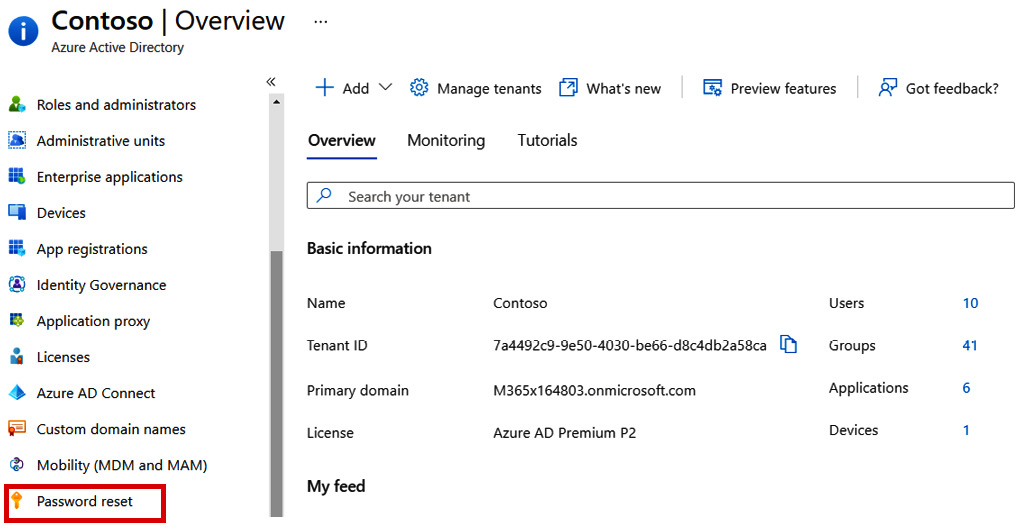Click the Azure AD Connect diamond icon

pos(17,393)
